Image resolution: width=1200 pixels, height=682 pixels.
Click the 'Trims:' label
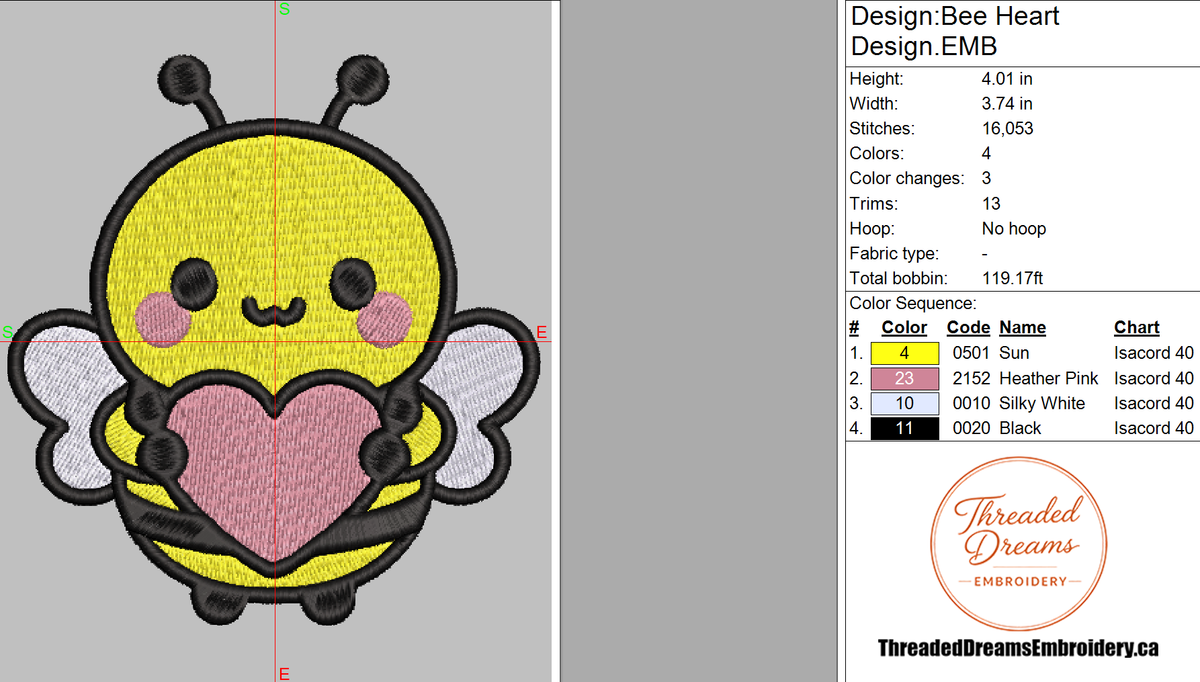(x=873, y=203)
